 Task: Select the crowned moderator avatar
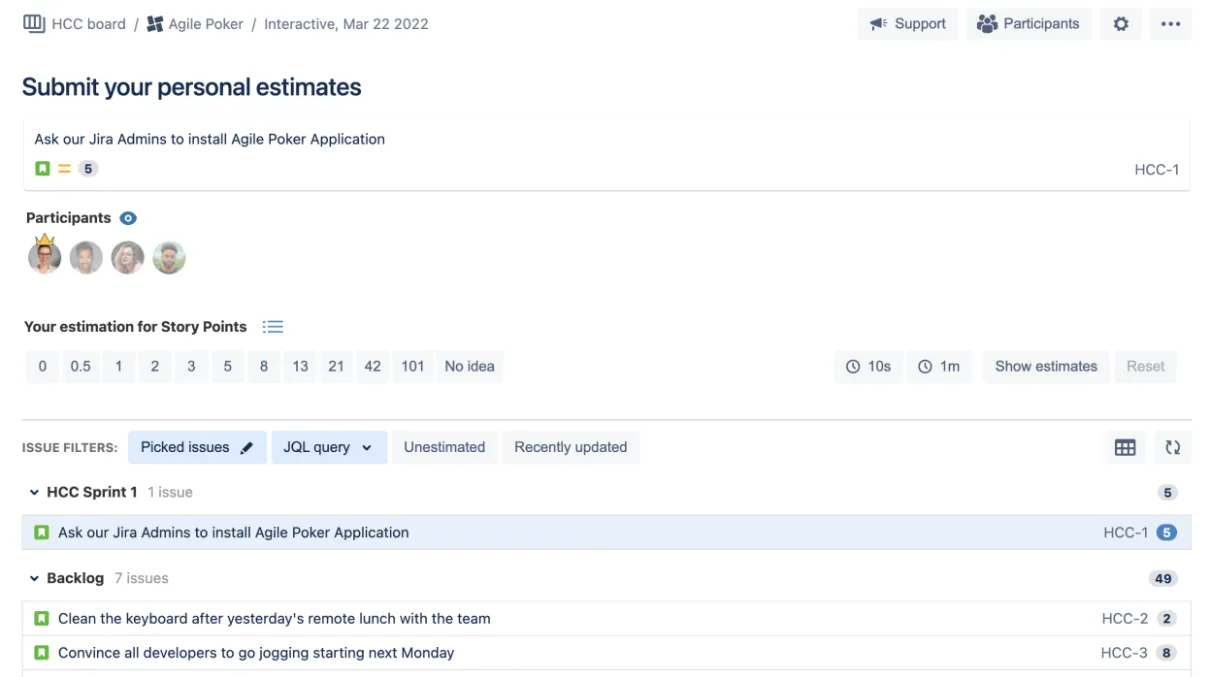[44, 257]
